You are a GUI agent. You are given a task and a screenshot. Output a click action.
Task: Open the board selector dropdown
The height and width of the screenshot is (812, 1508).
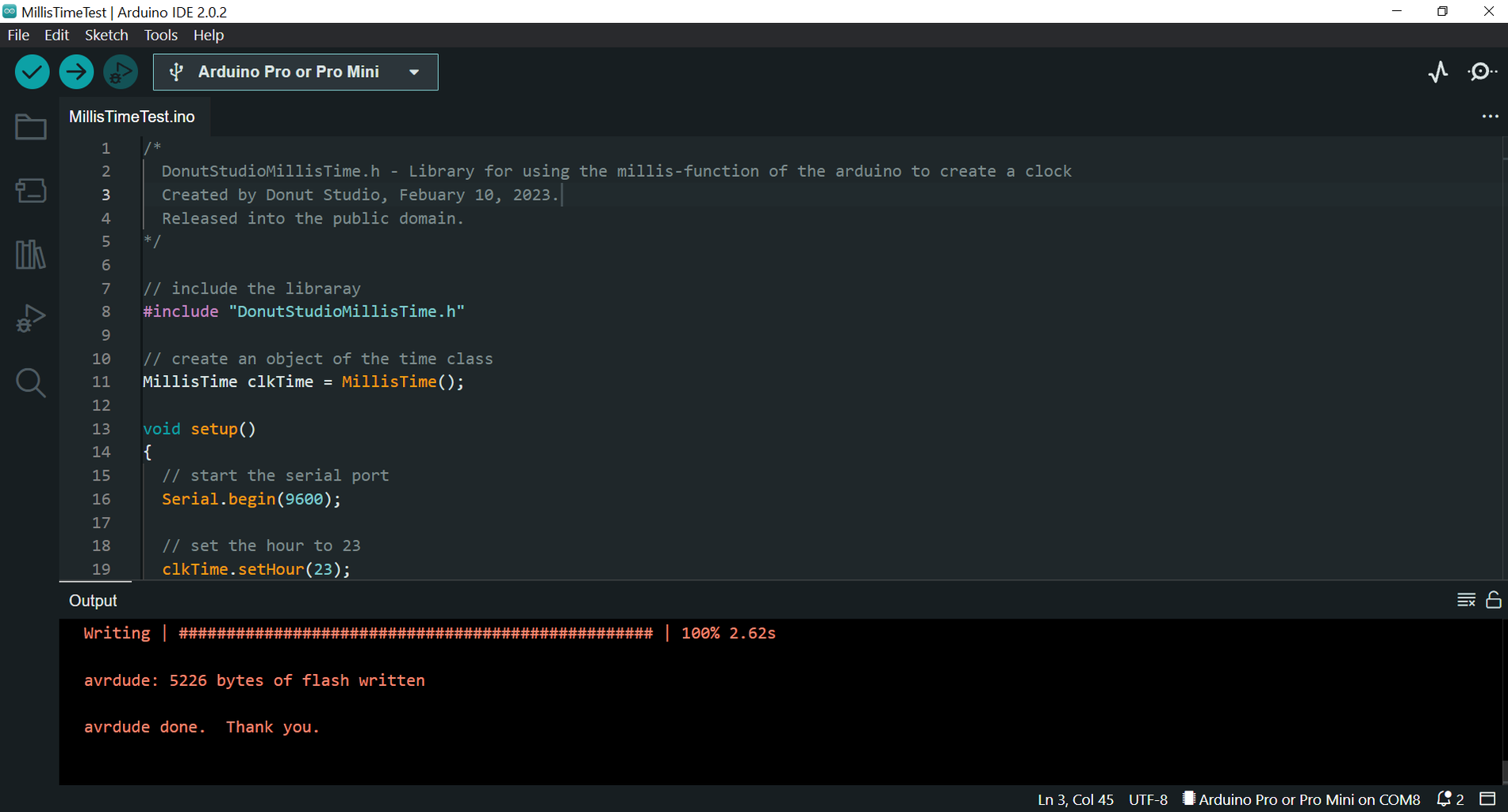414,71
